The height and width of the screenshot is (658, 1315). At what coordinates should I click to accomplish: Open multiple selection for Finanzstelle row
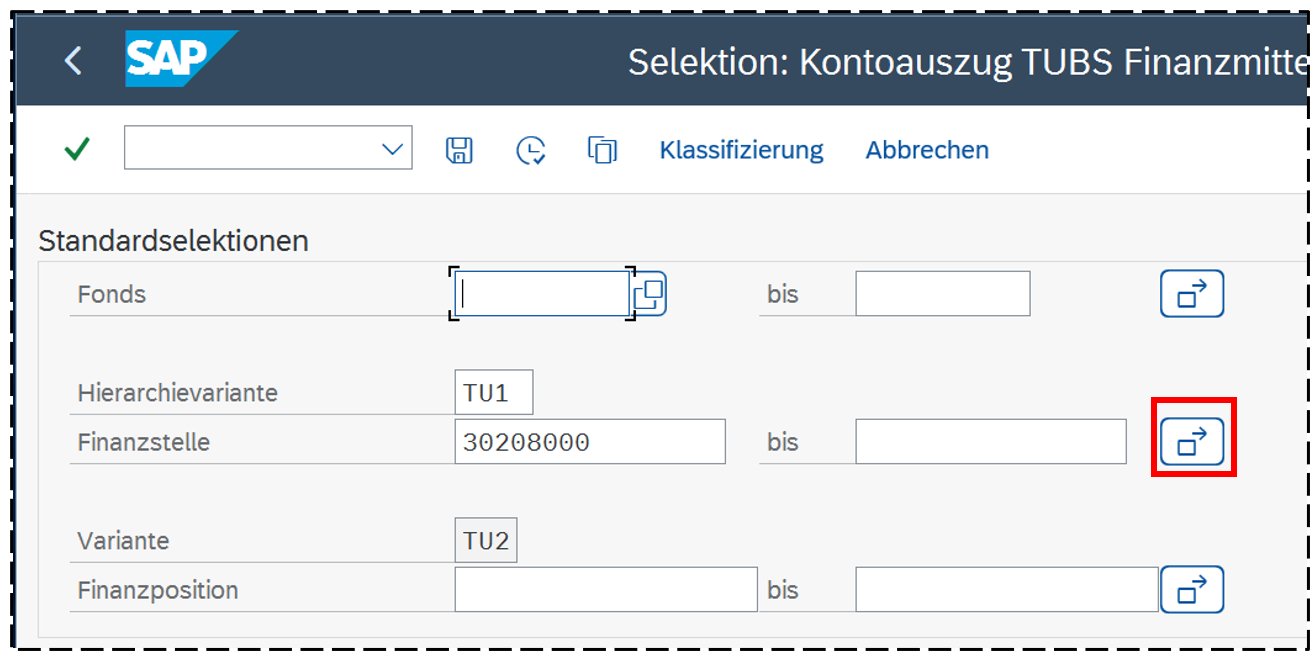[x=1192, y=442]
